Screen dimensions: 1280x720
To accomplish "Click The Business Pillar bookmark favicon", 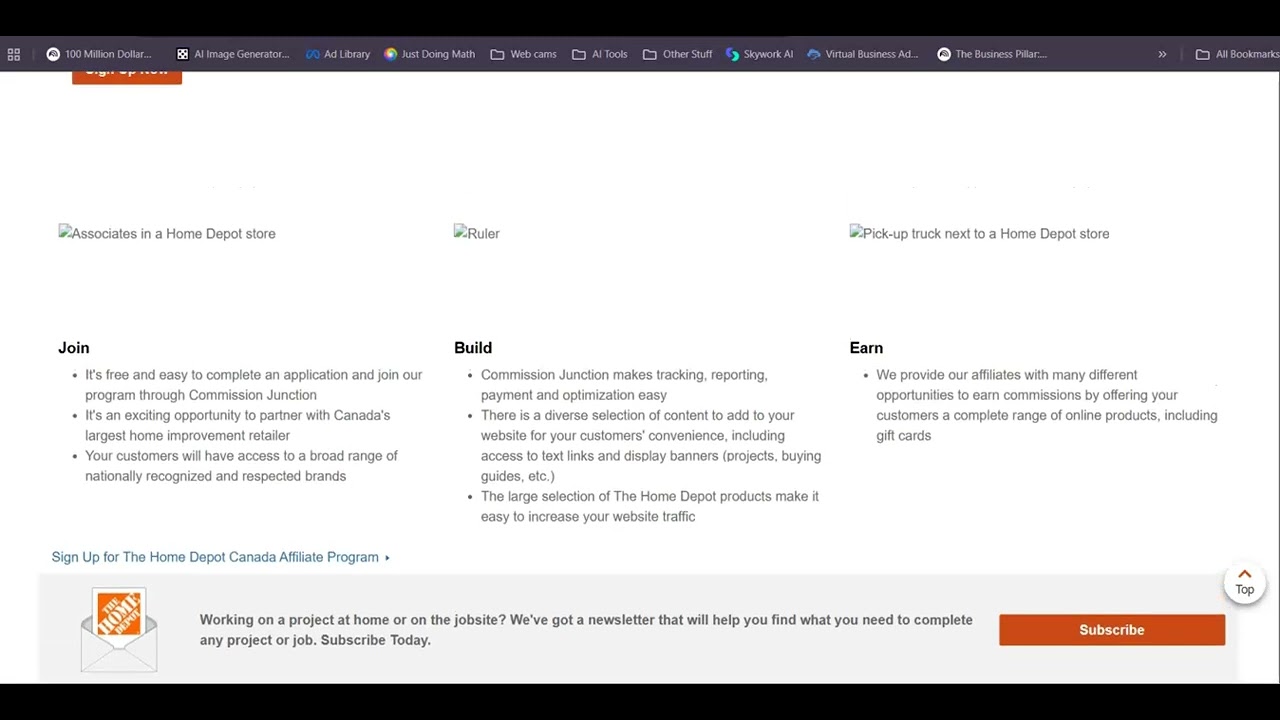I will 944,54.
